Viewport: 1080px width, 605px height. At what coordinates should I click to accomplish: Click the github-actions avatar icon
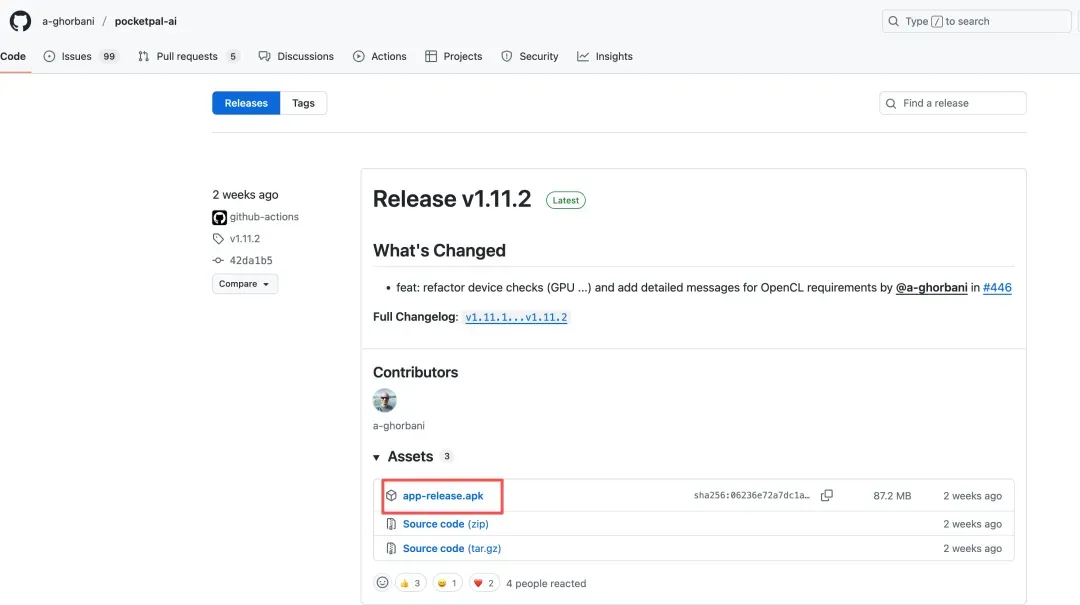(219, 217)
